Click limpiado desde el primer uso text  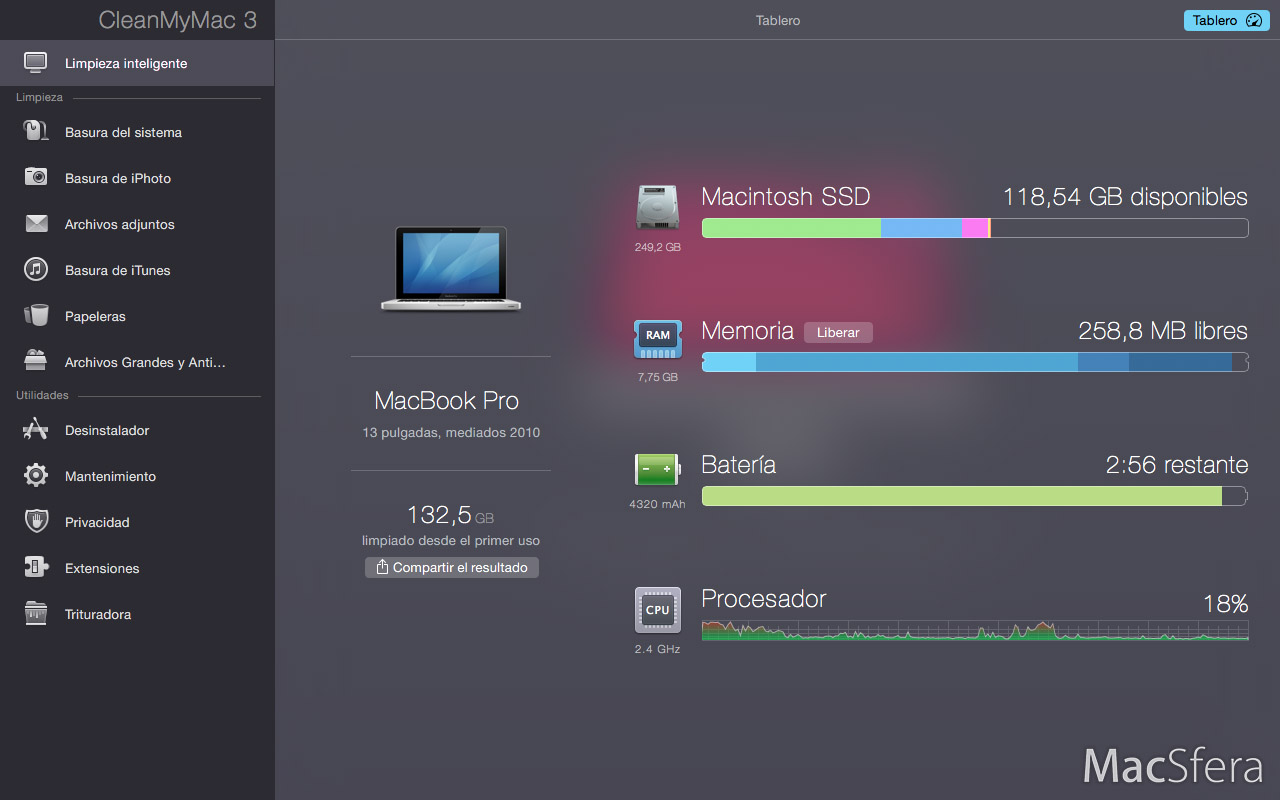tap(451, 541)
